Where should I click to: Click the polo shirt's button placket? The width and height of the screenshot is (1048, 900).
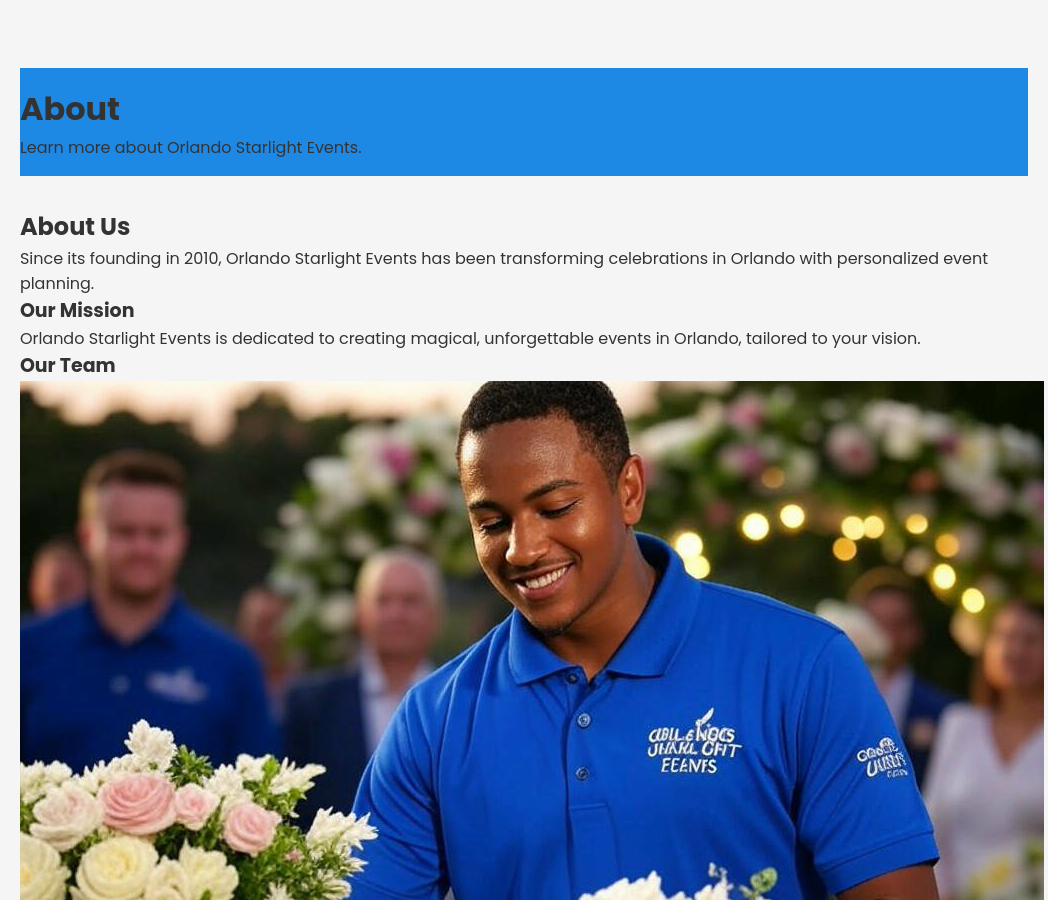(584, 750)
